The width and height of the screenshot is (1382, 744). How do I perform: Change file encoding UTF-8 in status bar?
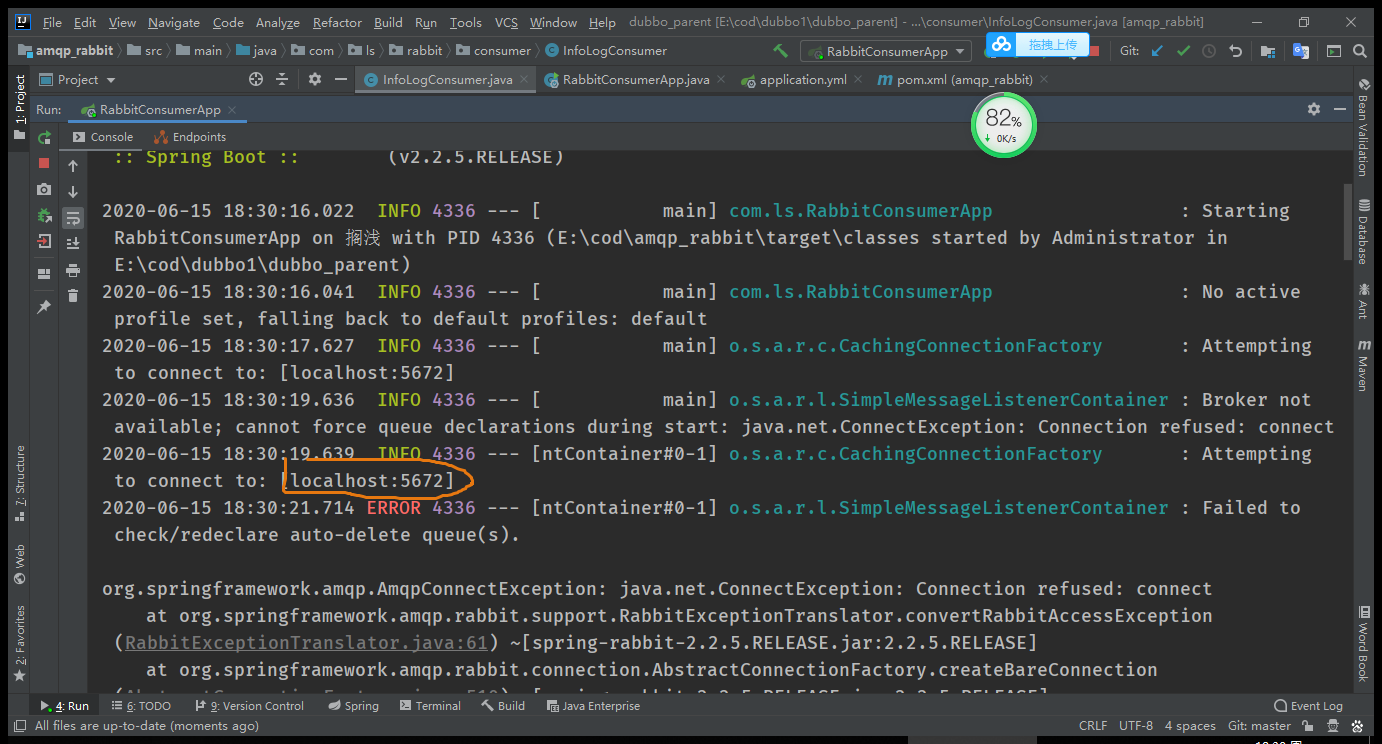click(x=1136, y=726)
